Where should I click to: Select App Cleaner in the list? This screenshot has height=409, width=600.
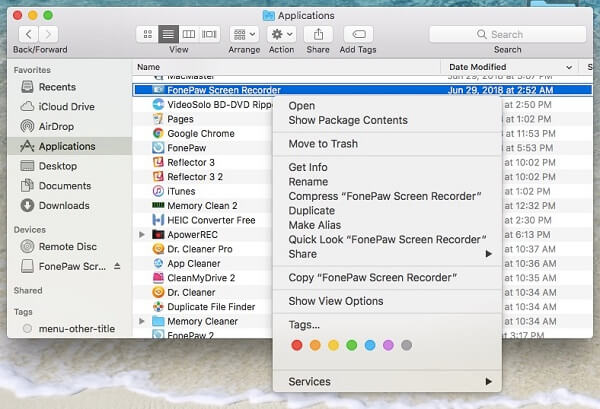pyautogui.click(x=203, y=264)
